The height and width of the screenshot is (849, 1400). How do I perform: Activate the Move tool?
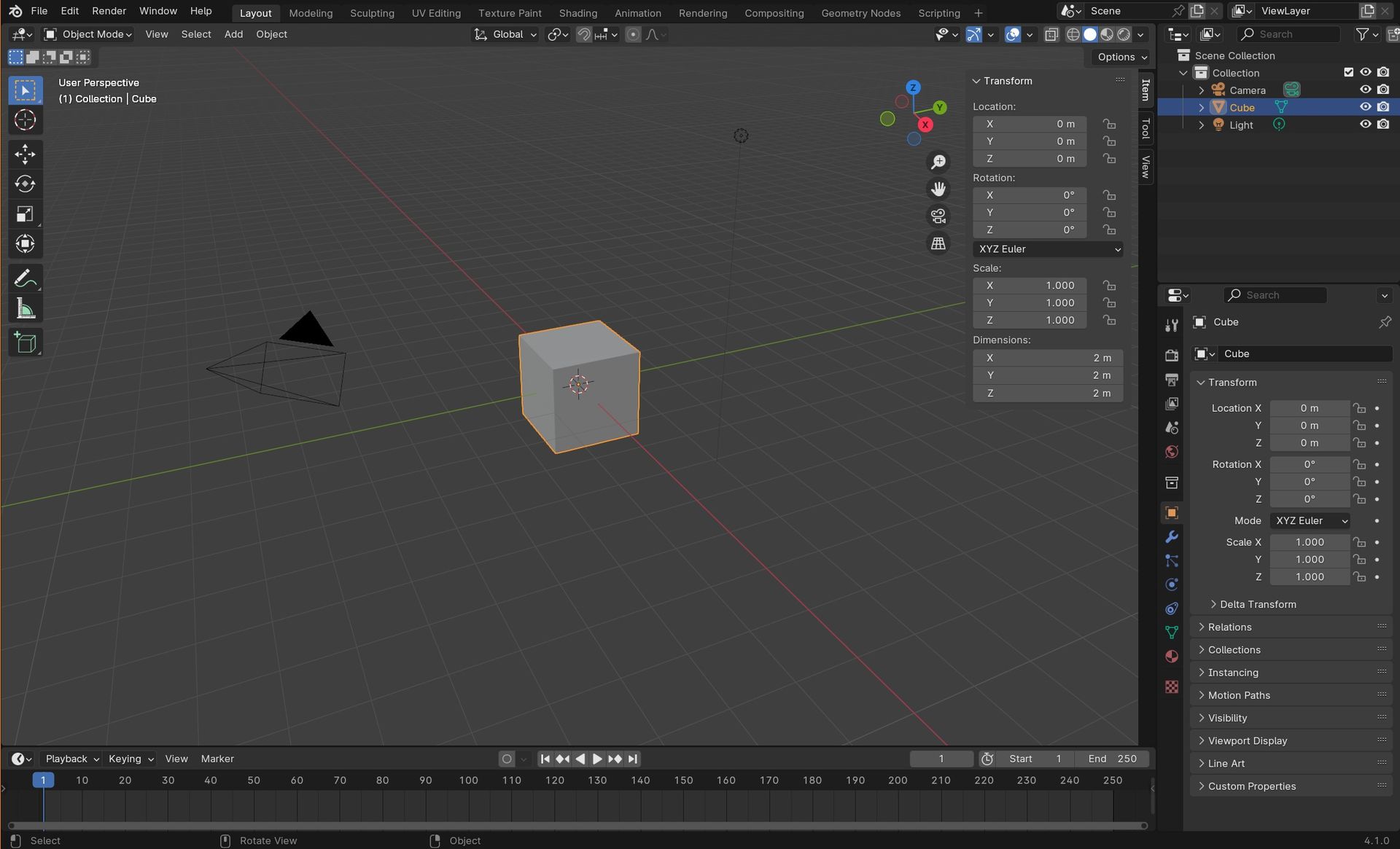point(25,154)
